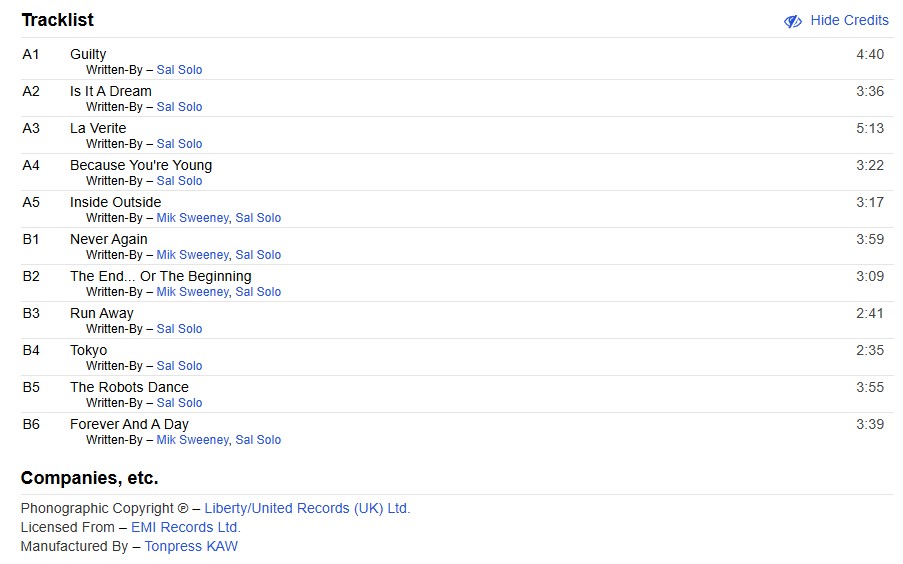The width and height of the screenshot is (903, 564).
Task: Open Mik Sweeney under Forever And A Day
Action: (x=192, y=440)
